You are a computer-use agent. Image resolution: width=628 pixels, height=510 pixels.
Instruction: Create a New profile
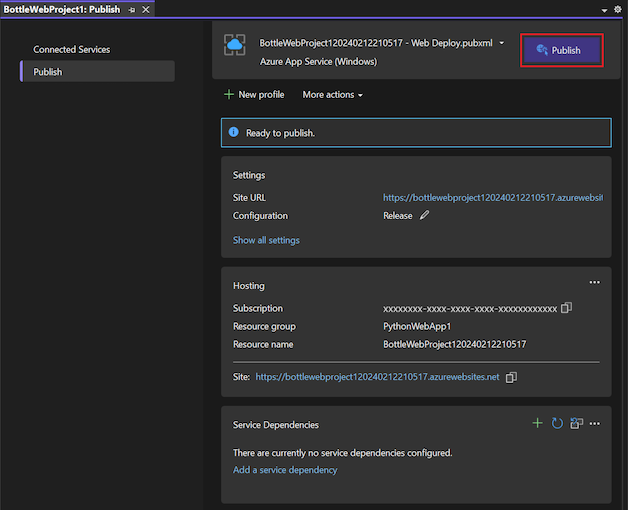(x=254, y=95)
